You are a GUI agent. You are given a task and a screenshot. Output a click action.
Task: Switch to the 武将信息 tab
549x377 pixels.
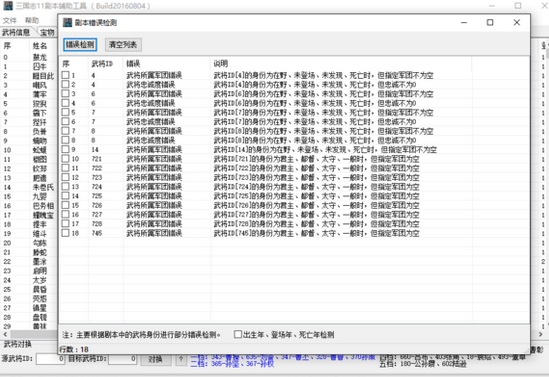(16, 33)
